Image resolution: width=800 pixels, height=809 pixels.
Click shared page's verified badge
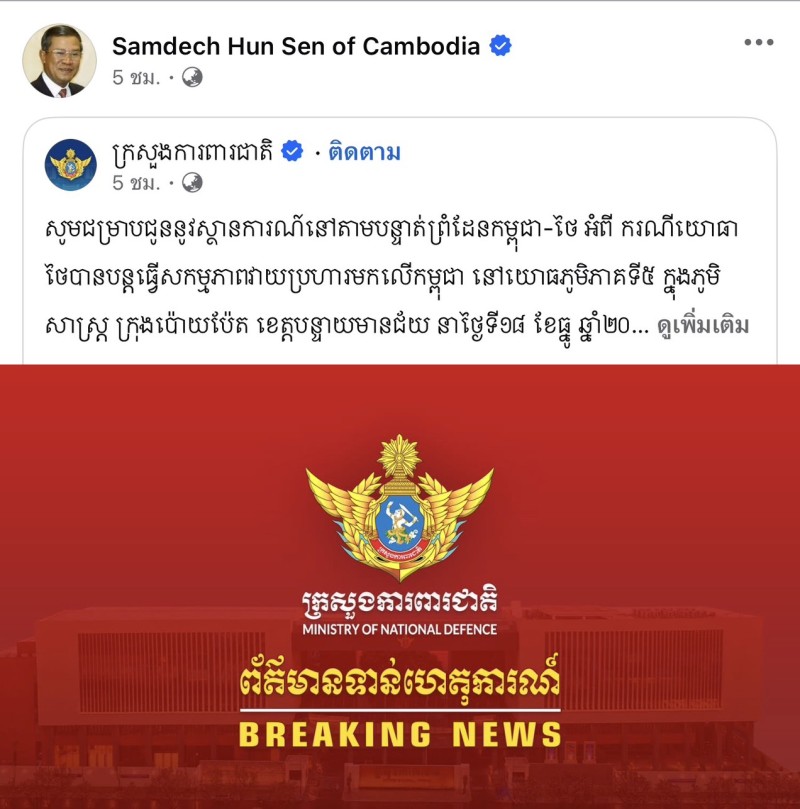click(292, 151)
